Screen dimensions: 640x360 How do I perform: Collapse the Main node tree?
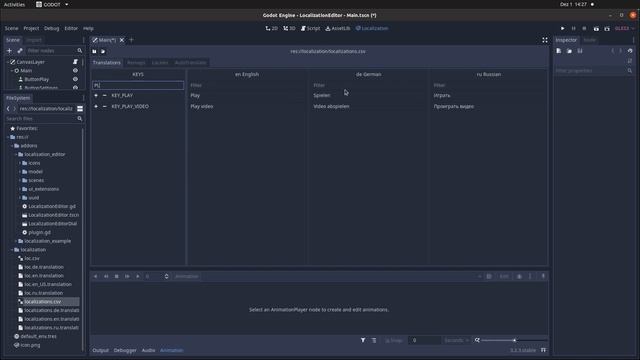11,71
